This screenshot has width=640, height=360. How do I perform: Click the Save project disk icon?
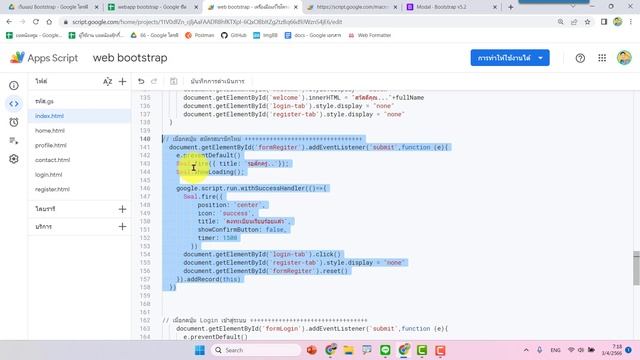pyautogui.click(x=173, y=81)
